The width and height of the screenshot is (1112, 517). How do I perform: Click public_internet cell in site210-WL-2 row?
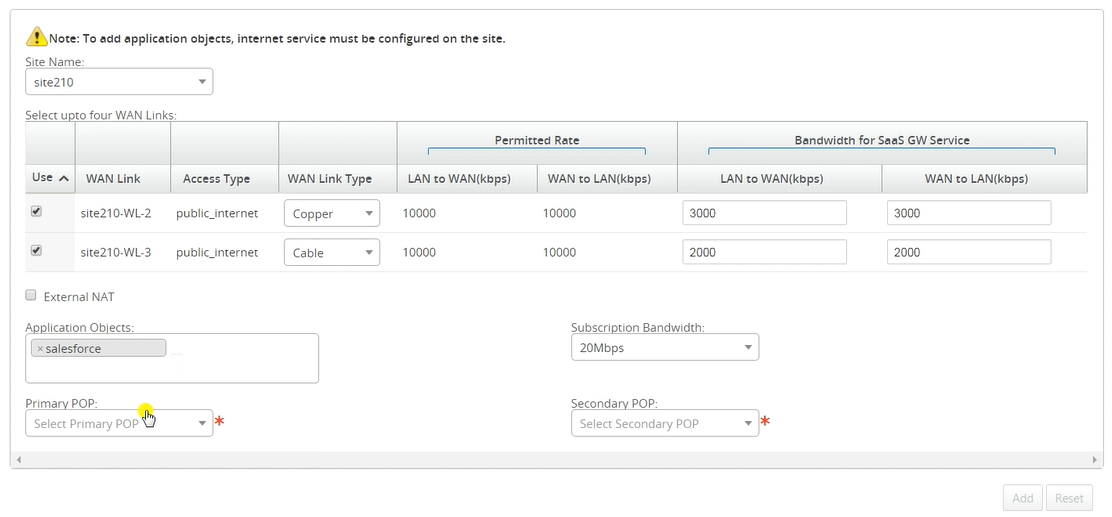(217, 213)
